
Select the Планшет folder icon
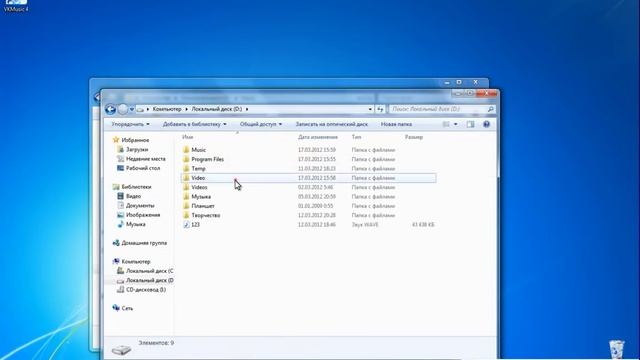(x=186, y=206)
